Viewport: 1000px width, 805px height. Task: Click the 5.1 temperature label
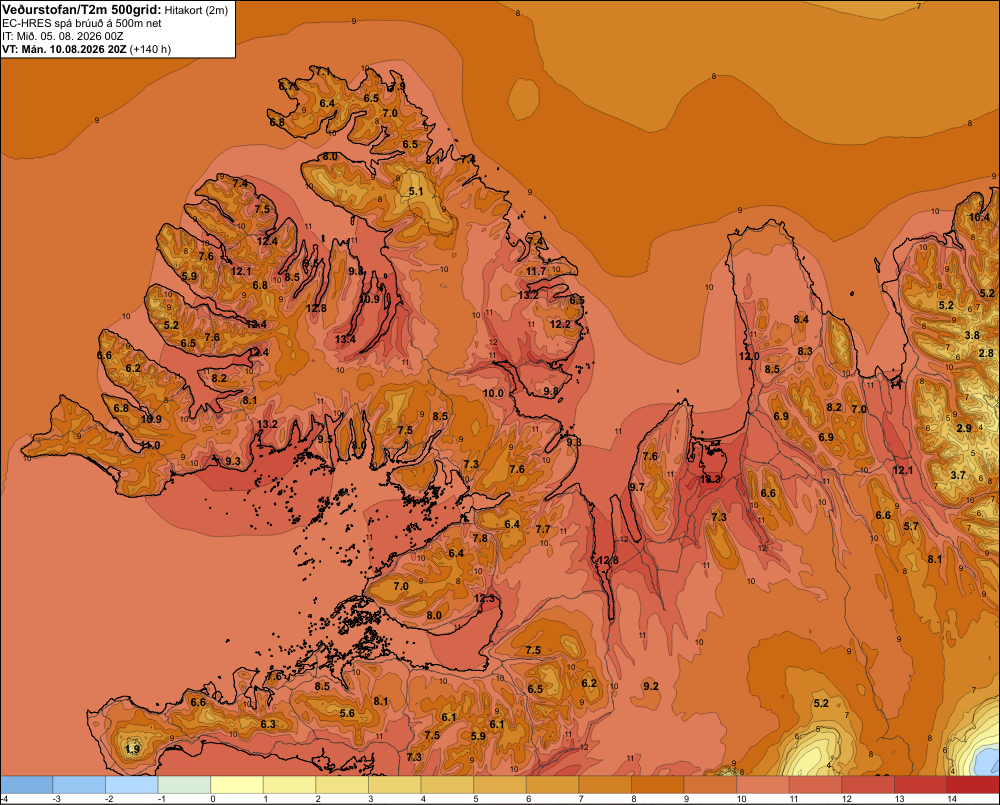416,191
